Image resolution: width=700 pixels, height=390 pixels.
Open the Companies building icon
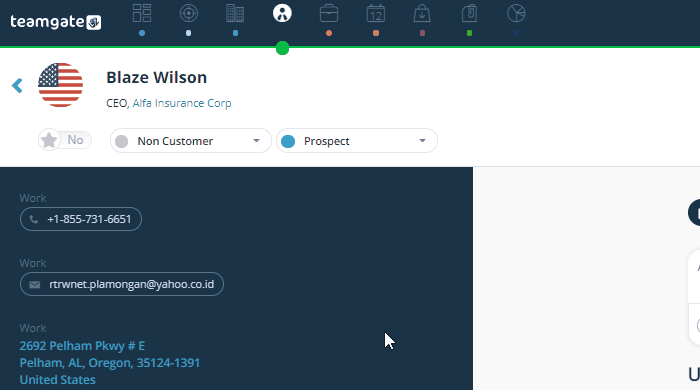[x=235, y=13]
